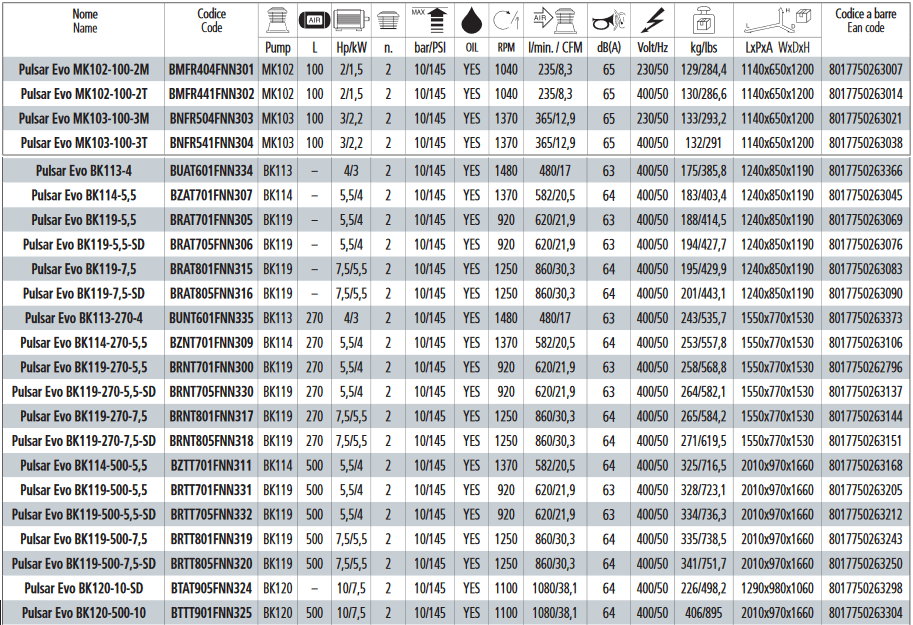Click the pump icon in the header
Image resolution: width=913 pixels, height=625 pixels.
277,20
